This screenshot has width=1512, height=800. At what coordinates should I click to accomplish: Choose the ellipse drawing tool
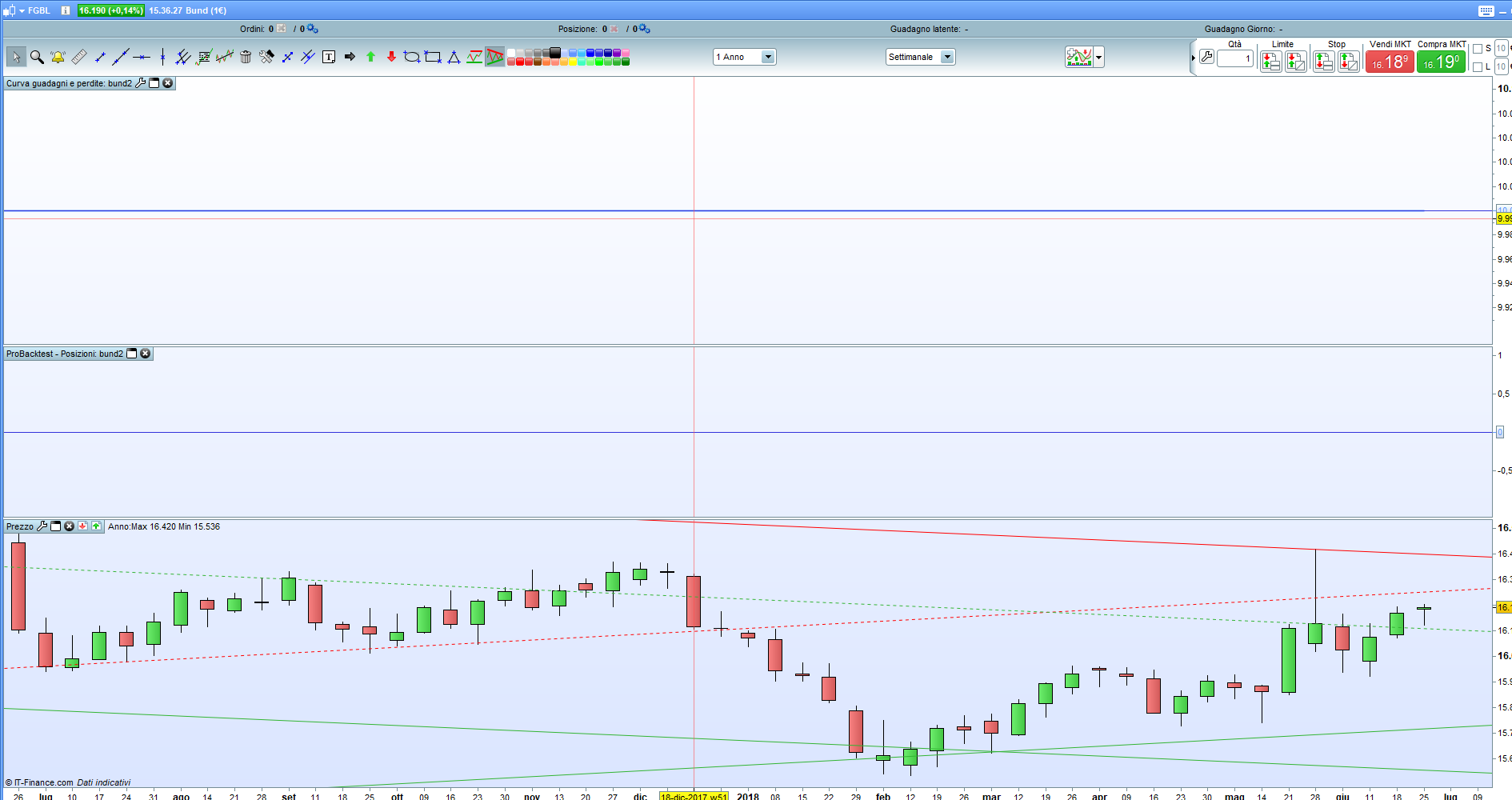coord(412,57)
